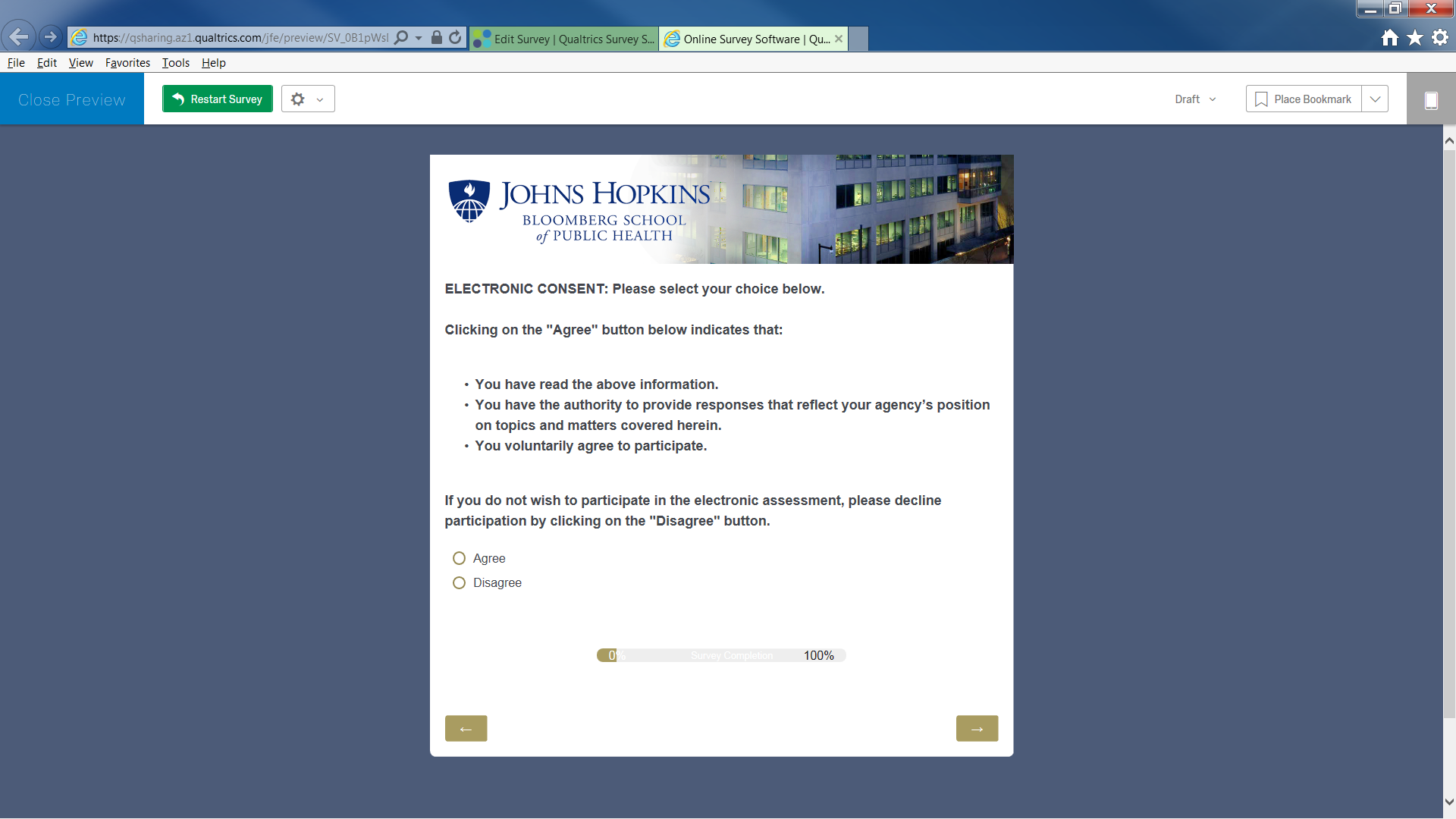Expand the preview settings gear dropdown
The image size is (1456, 819).
coord(308,99)
